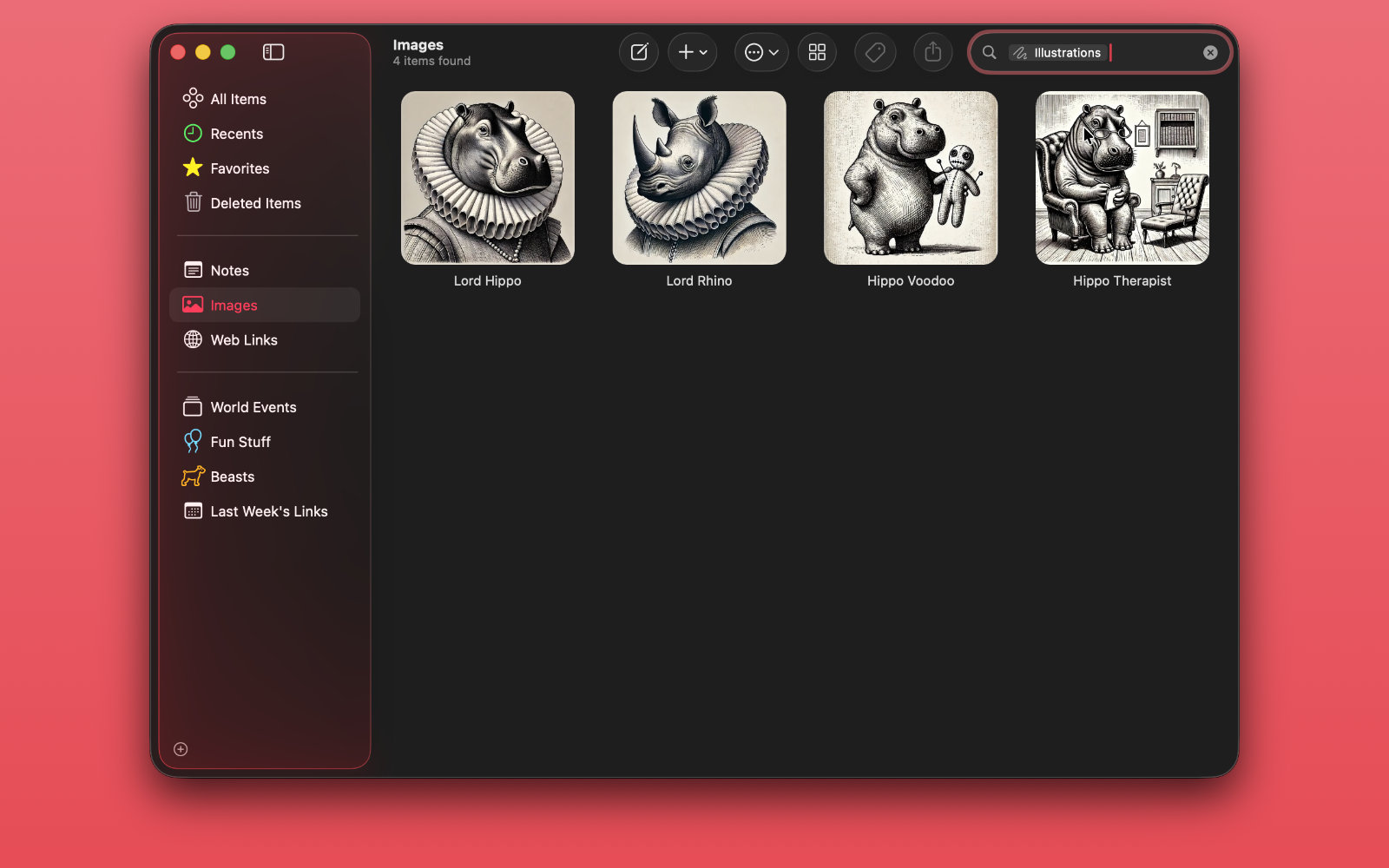Viewport: 1389px width, 868px height.
Task: Clear the Illustrations search filter
Action: click(x=1209, y=52)
